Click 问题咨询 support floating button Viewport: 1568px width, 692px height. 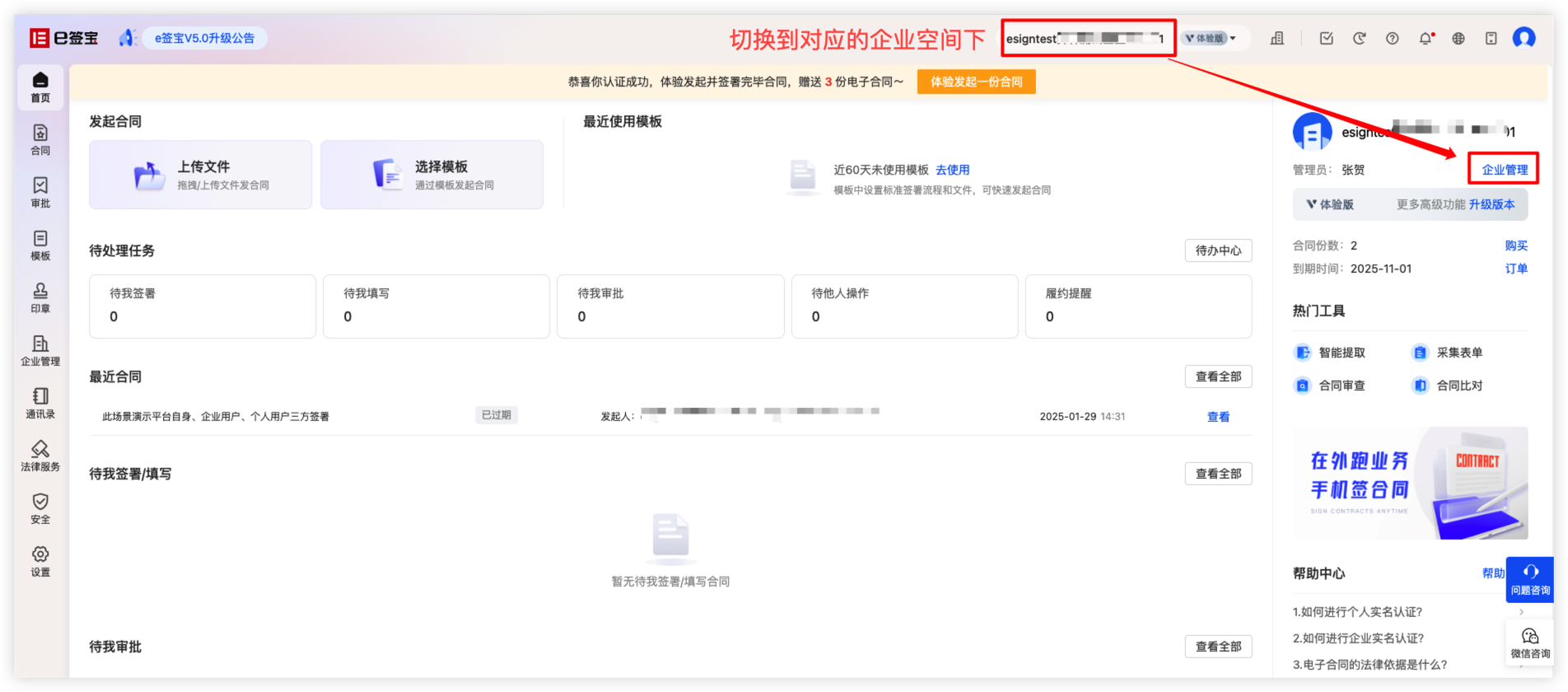point(1530,580)
